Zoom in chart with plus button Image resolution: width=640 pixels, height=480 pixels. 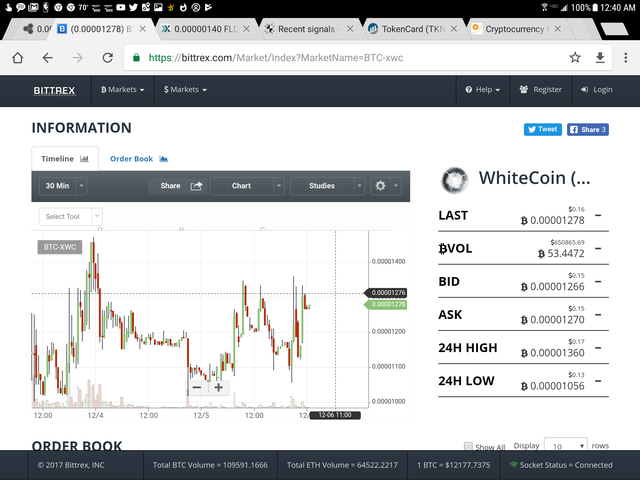coord(219,387)
